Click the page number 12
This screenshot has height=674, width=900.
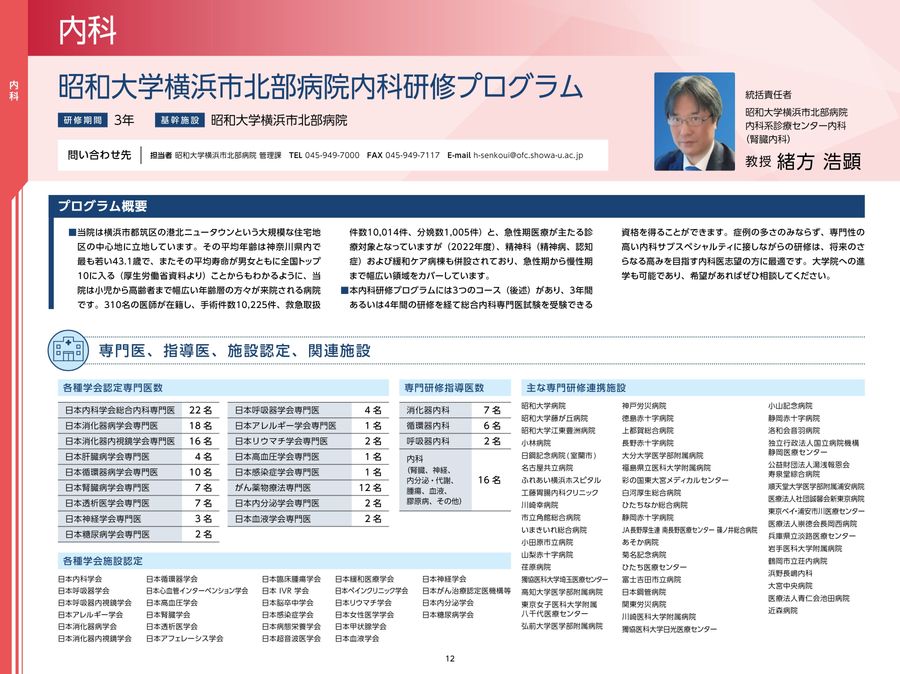point(450,658)
